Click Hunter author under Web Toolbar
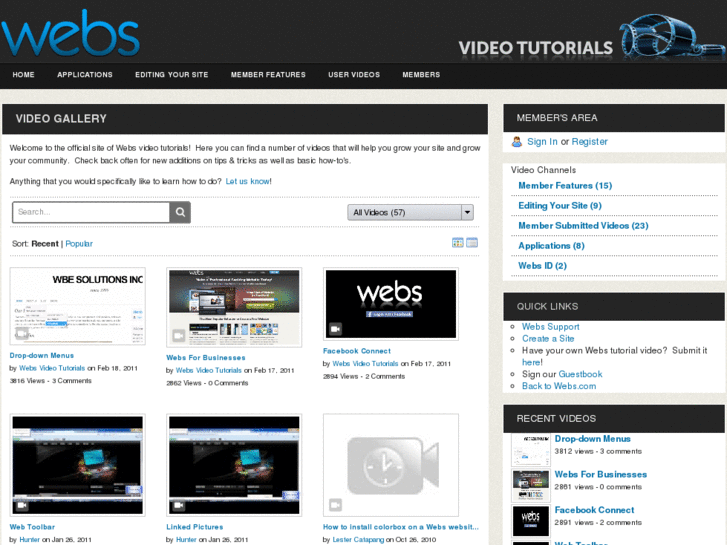The height and width of the screenshot is (545, 727). (30, 539)
